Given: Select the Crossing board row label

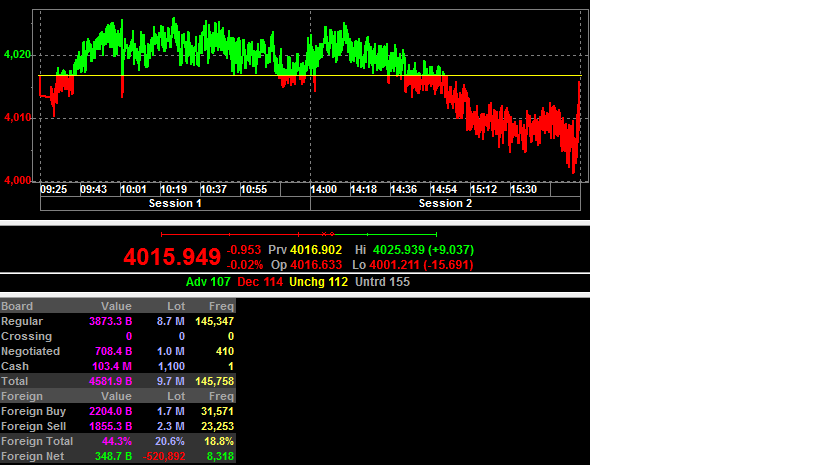Looking at the screenshot, I should click(27, 337).
